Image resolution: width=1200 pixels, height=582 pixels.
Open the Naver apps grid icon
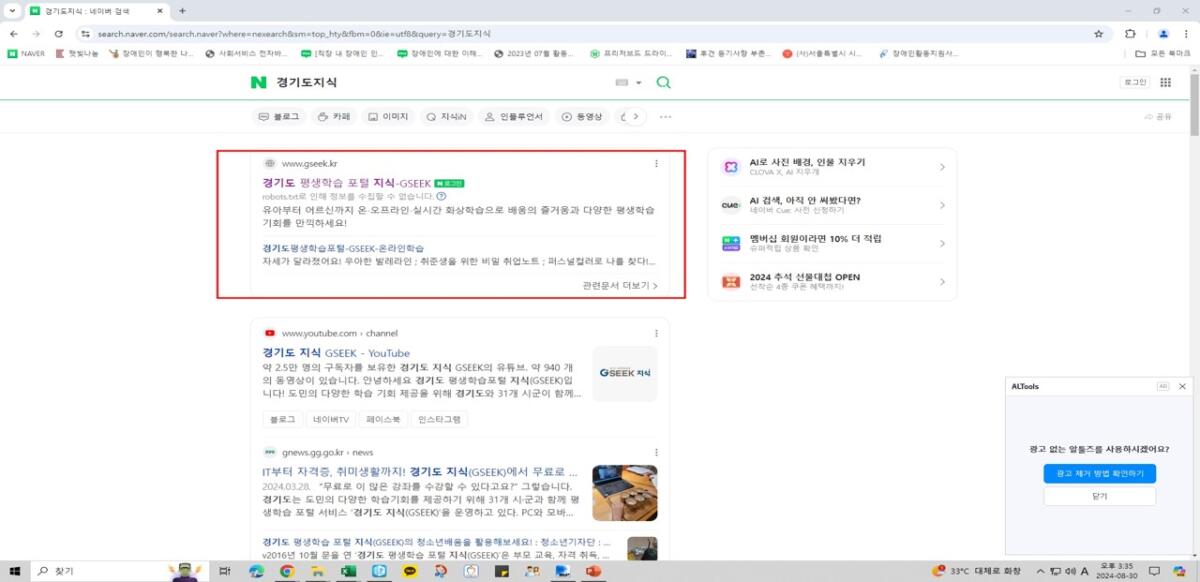(1165, 83)
